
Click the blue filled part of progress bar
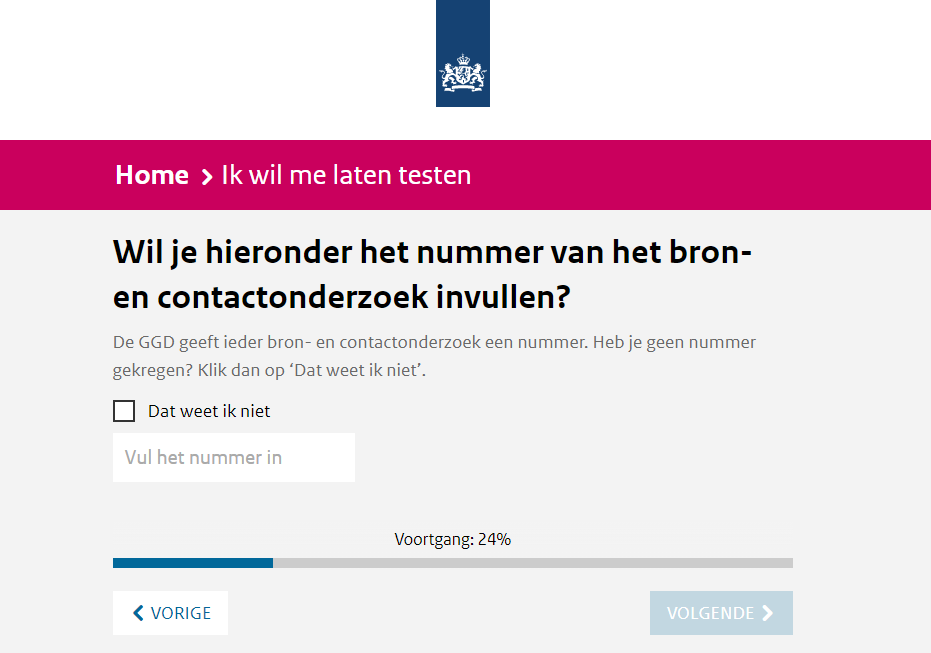pos(192,563)
